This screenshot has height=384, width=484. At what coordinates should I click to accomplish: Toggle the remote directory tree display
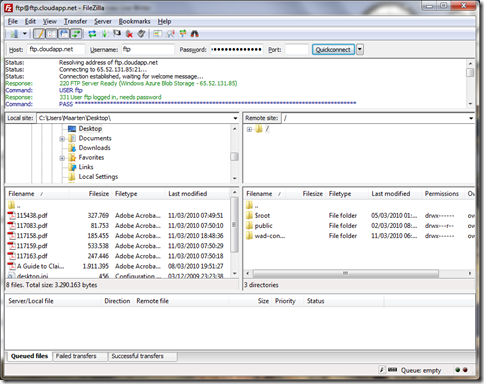point(63,34)
